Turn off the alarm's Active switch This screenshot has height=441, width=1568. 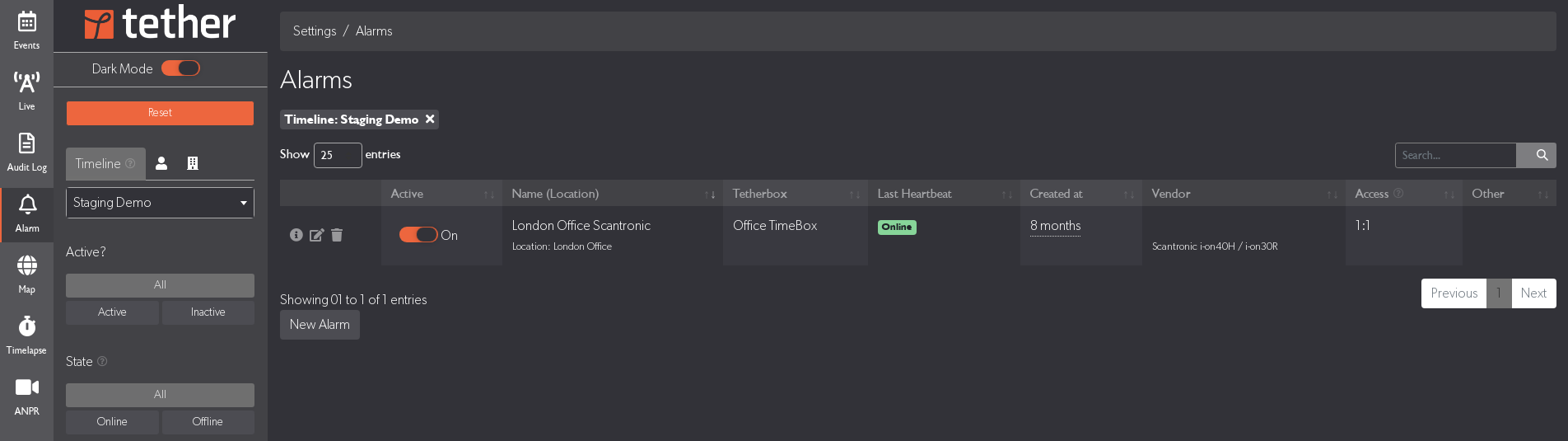418,235
